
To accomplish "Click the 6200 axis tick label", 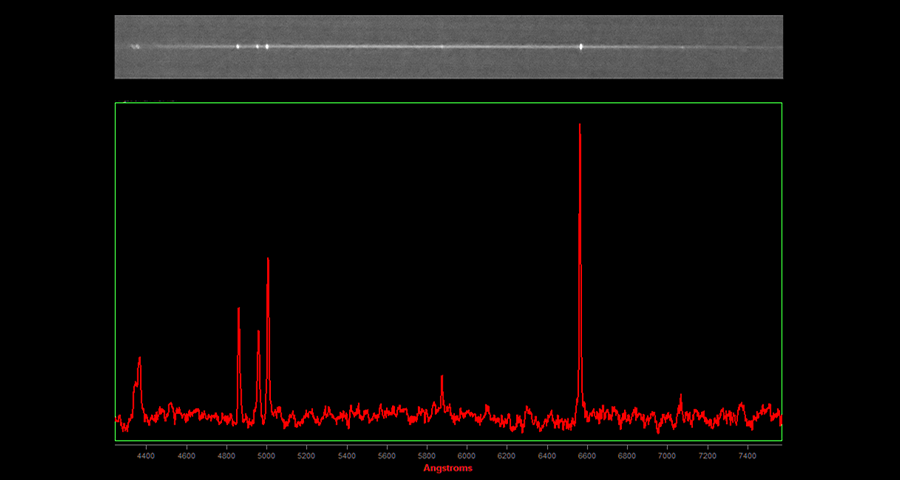I will coord(507,455).
